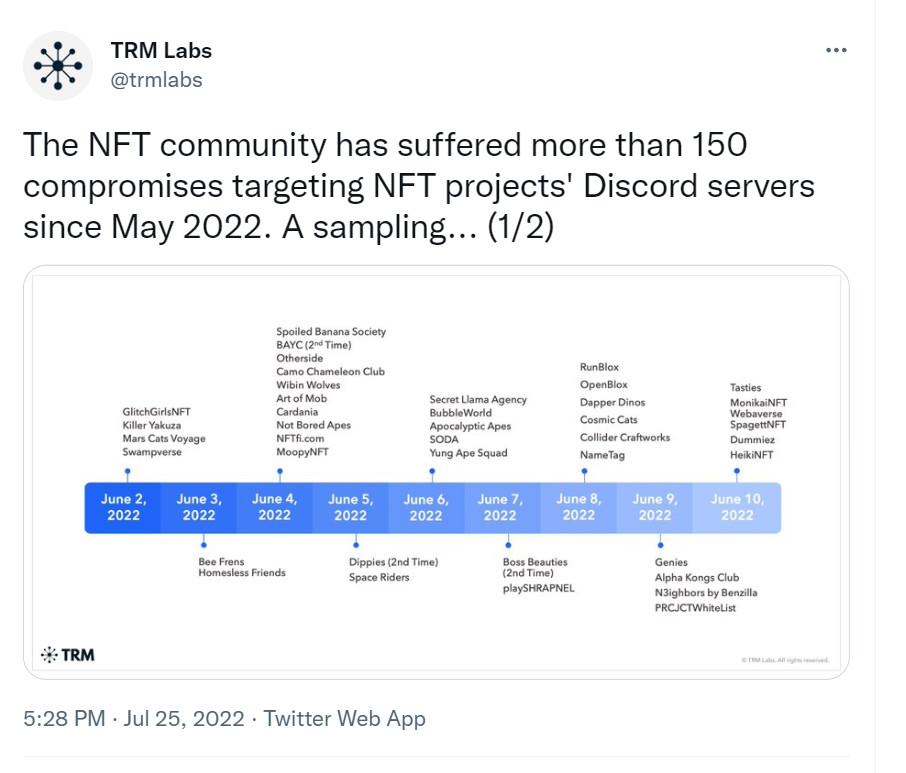Viewport: 906px width, 773px height.
Task: Open the 5:28 PM Jul 25, 2022 timestamp
Action: pyautogui.click(x=133, y=718)
